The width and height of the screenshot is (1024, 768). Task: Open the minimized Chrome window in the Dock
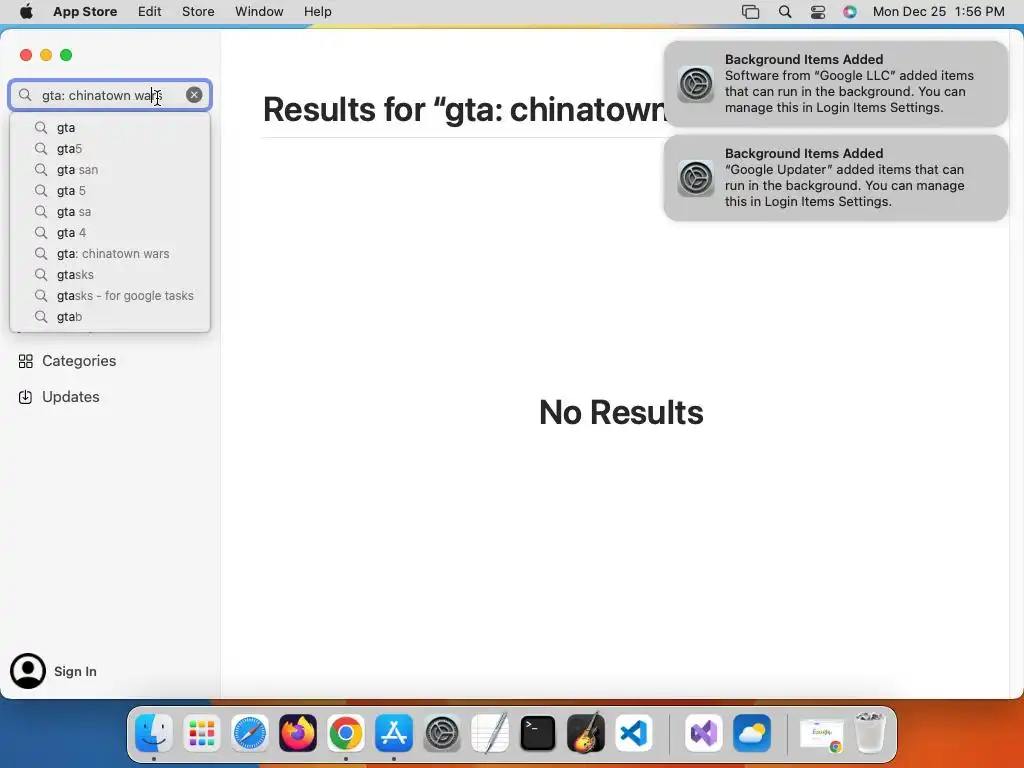click(822, 734)
